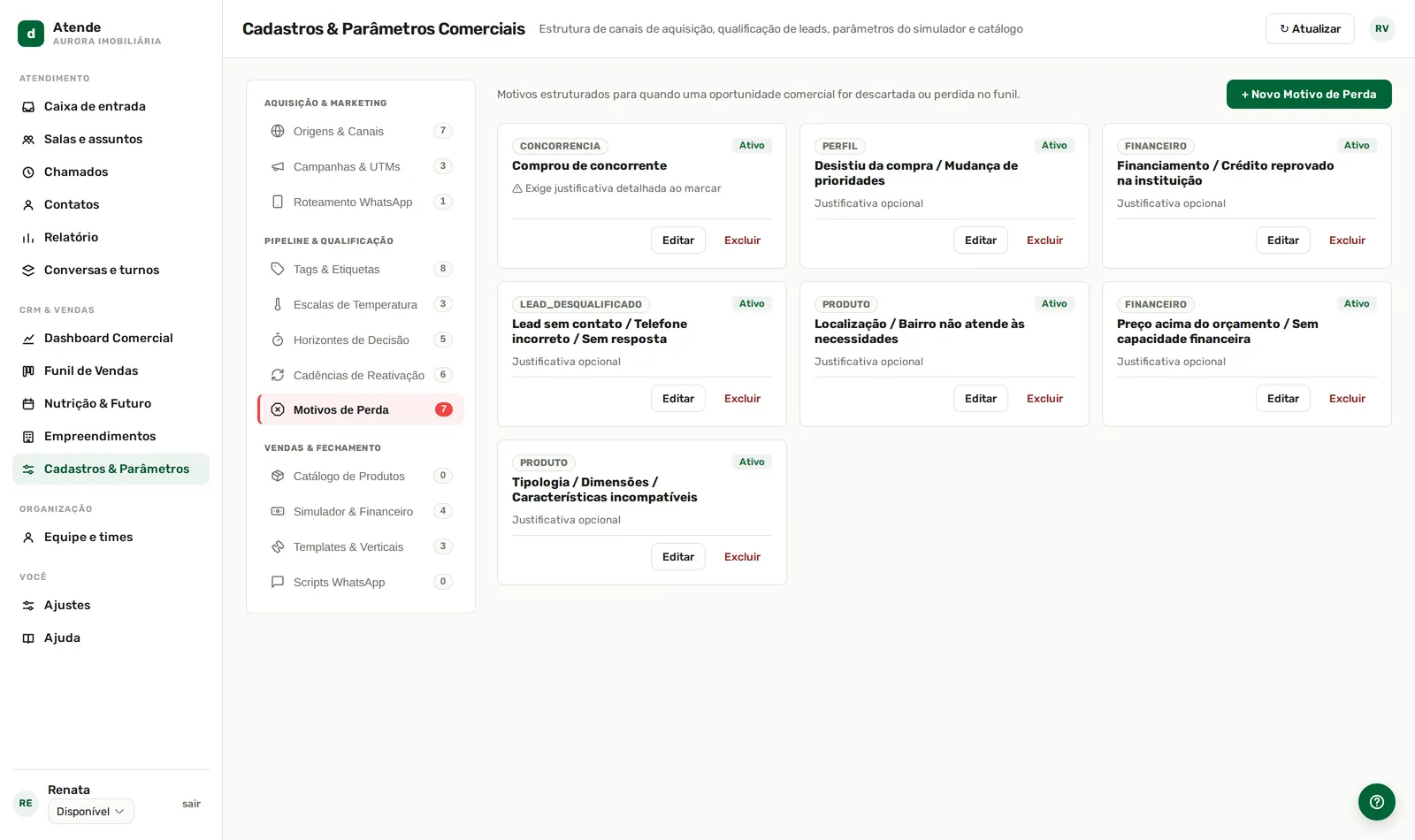Screen dimensions: 1415x840
Task: Click the Atualizar button
Action: [1310, 29]
